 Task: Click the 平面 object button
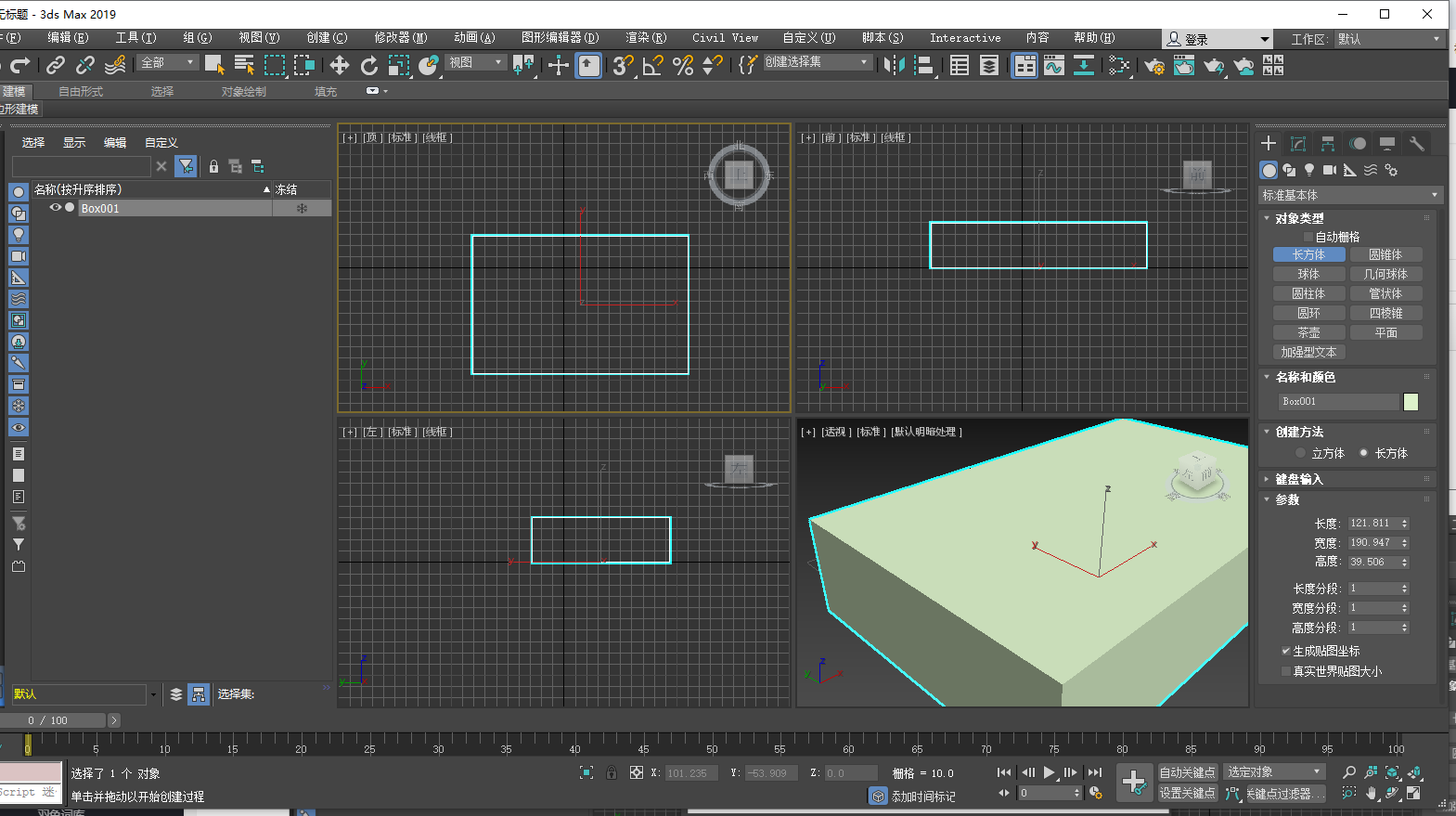(x=1385, y=332)
